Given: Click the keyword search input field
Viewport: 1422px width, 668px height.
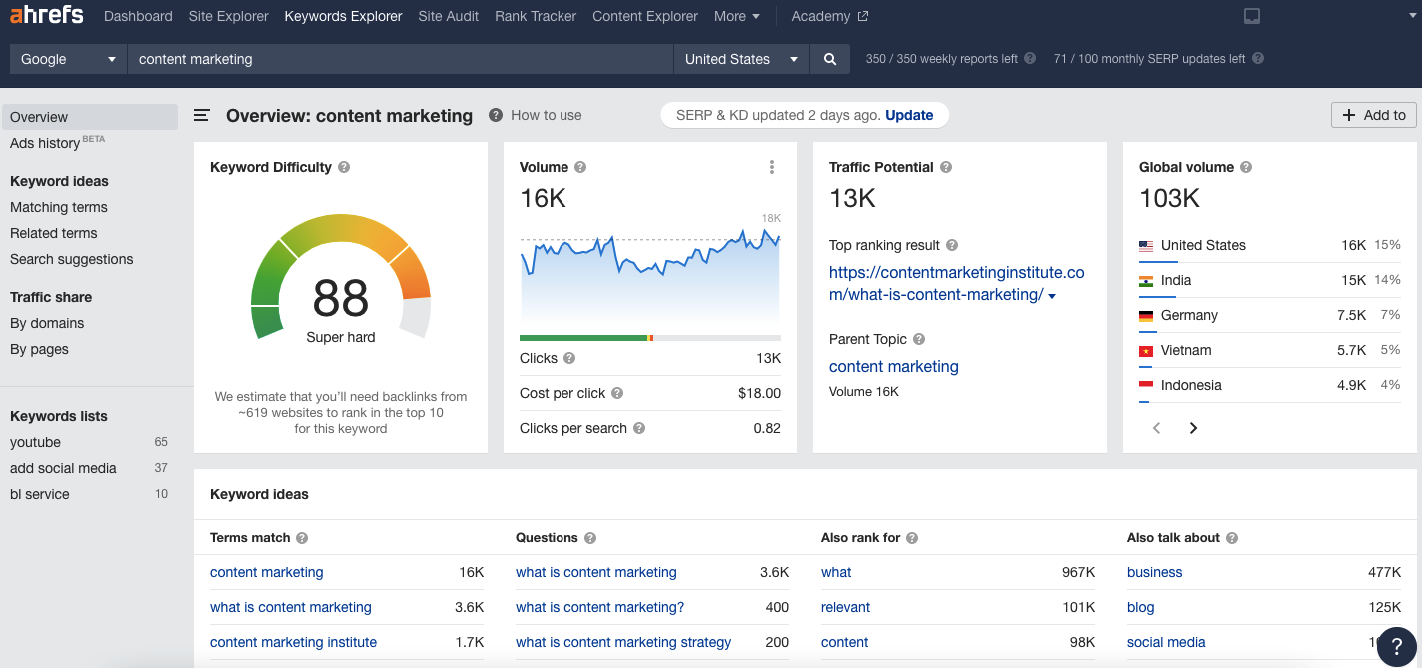Looking at the screenshot, I should click(400, 59).
